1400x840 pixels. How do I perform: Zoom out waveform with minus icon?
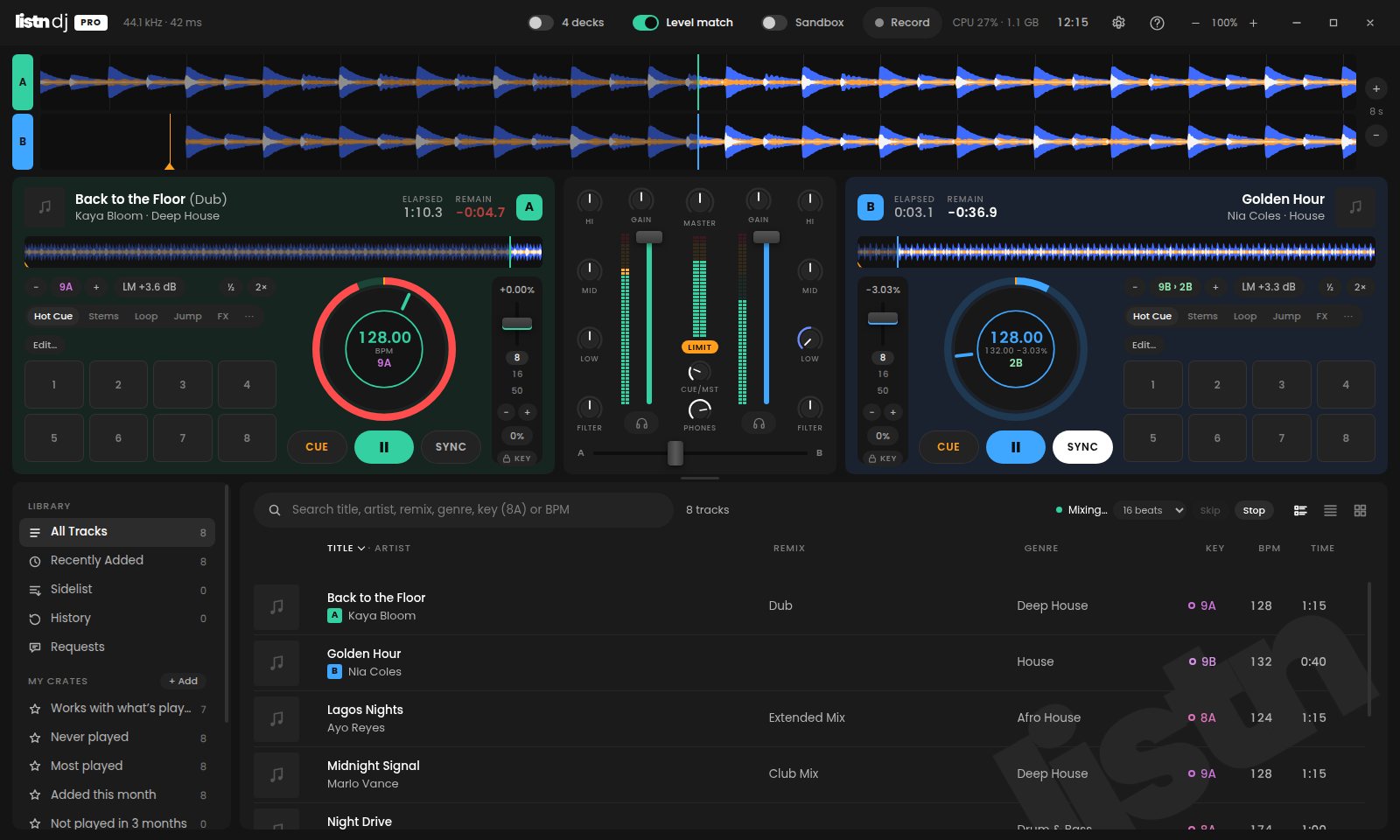tap(1376, 136)
